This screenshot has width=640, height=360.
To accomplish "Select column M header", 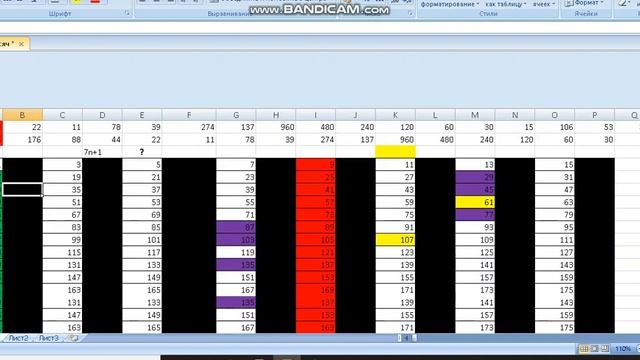I will 475,115.
